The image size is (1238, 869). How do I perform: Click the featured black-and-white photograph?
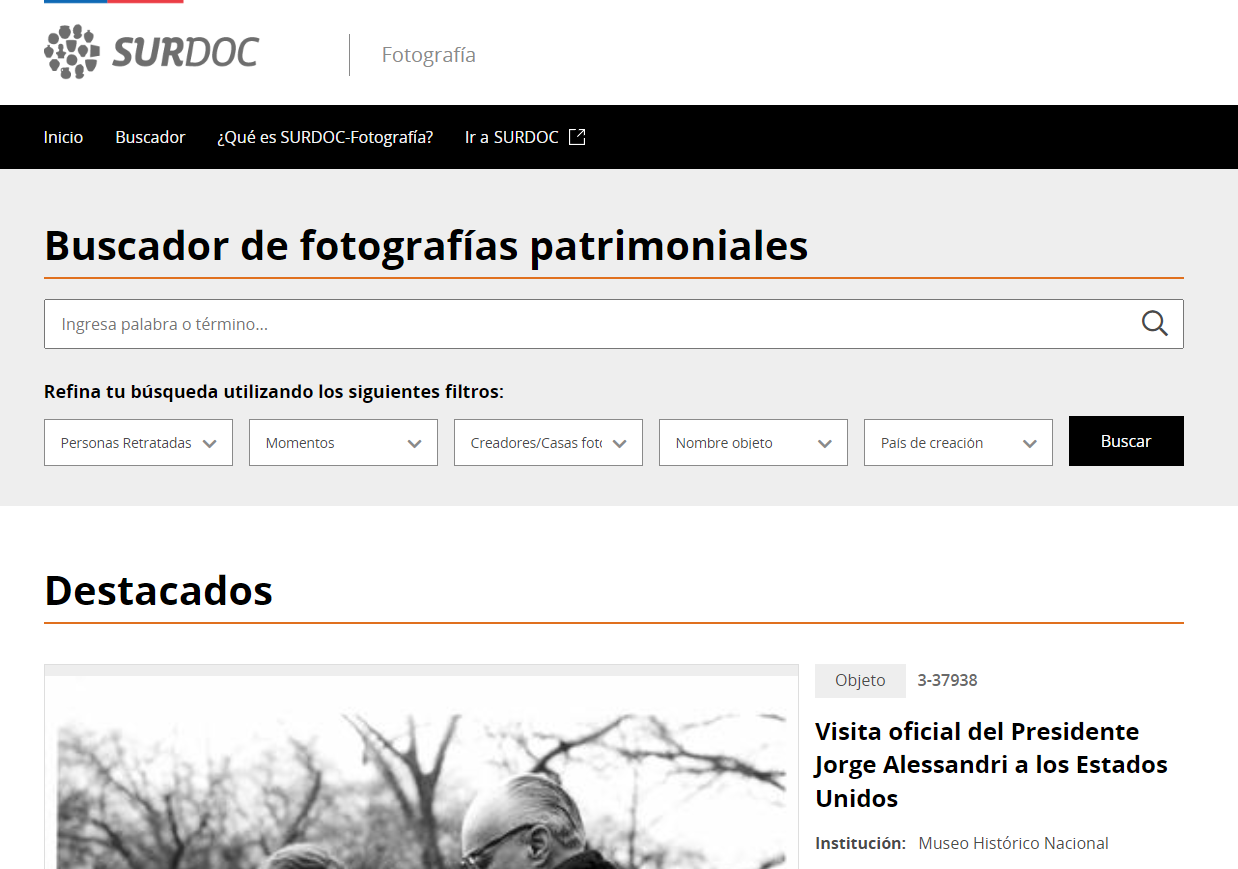tap(420, 780)
